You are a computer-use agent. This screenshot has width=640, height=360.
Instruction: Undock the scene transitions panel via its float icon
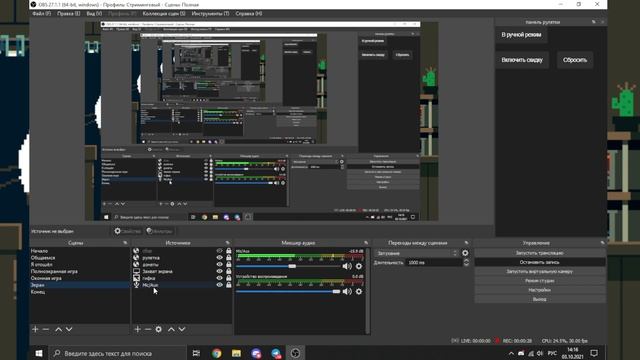(x=467, y=243)
